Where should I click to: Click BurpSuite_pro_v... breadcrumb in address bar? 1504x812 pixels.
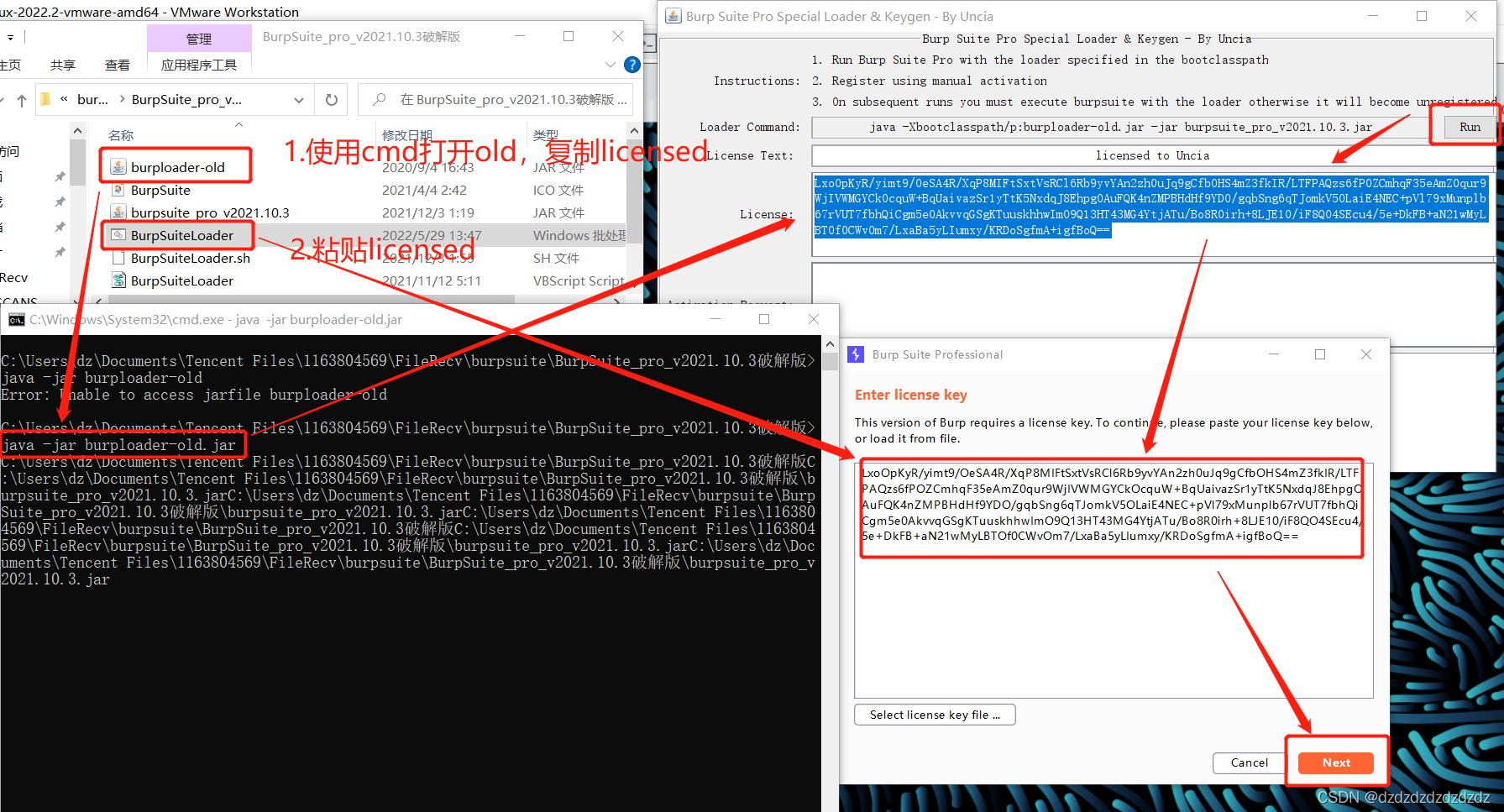point(186,99)
